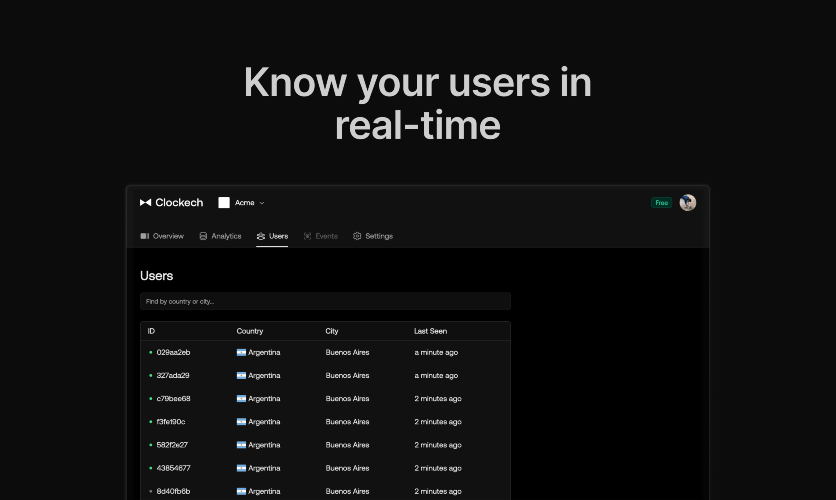Click the Settings gear icon
This screenshot has width=836, height=500.
pos(357,236)
